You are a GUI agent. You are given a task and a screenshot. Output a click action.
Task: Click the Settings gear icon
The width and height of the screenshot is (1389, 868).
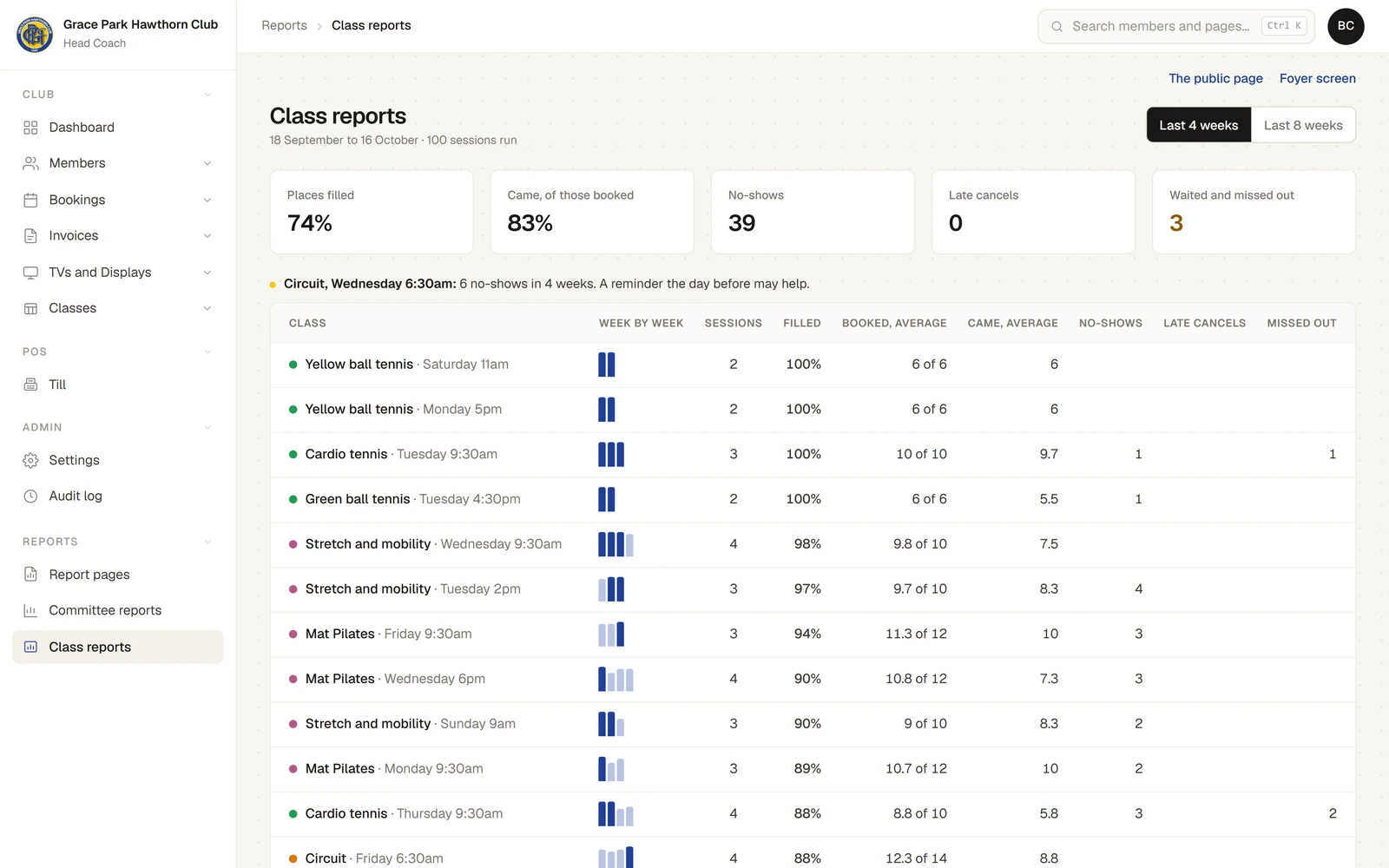(x=30, y=460)
